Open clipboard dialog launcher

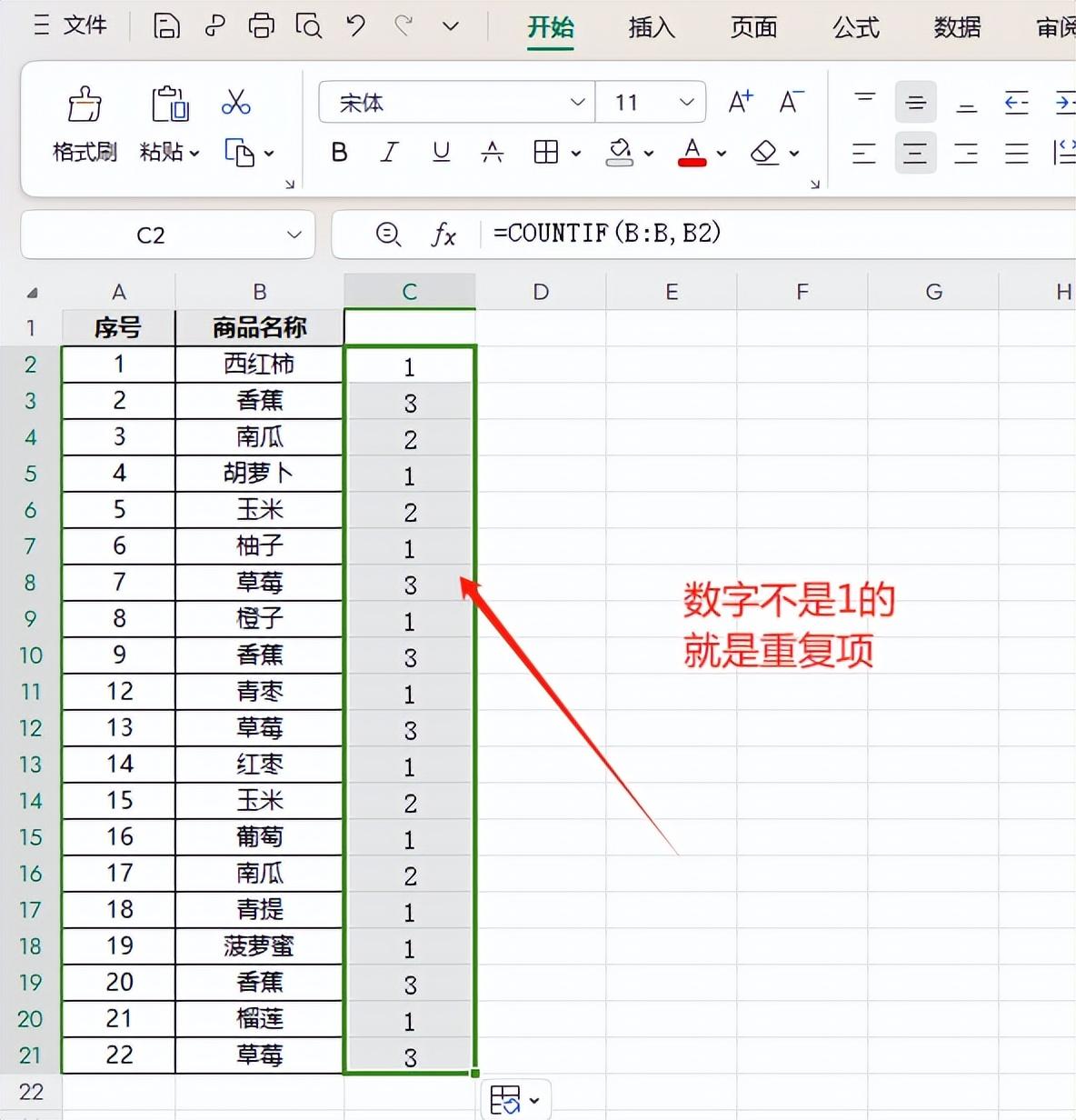tap(290, 185)
